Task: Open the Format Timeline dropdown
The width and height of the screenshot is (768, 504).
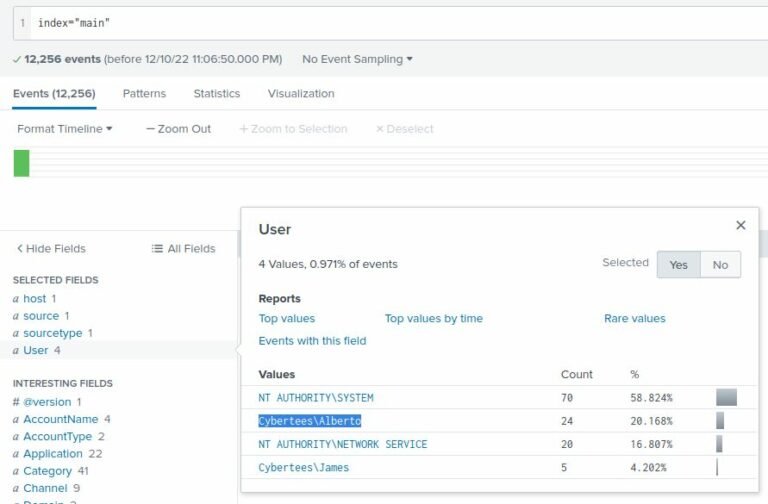Action: 65,129
